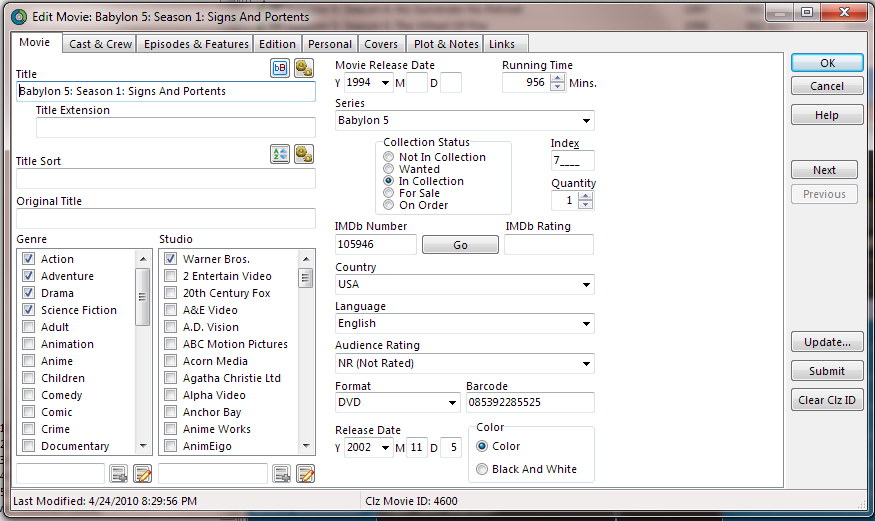Click the OK button
The height and width of the screenshot is (521, 875).
tap(827, 63)
